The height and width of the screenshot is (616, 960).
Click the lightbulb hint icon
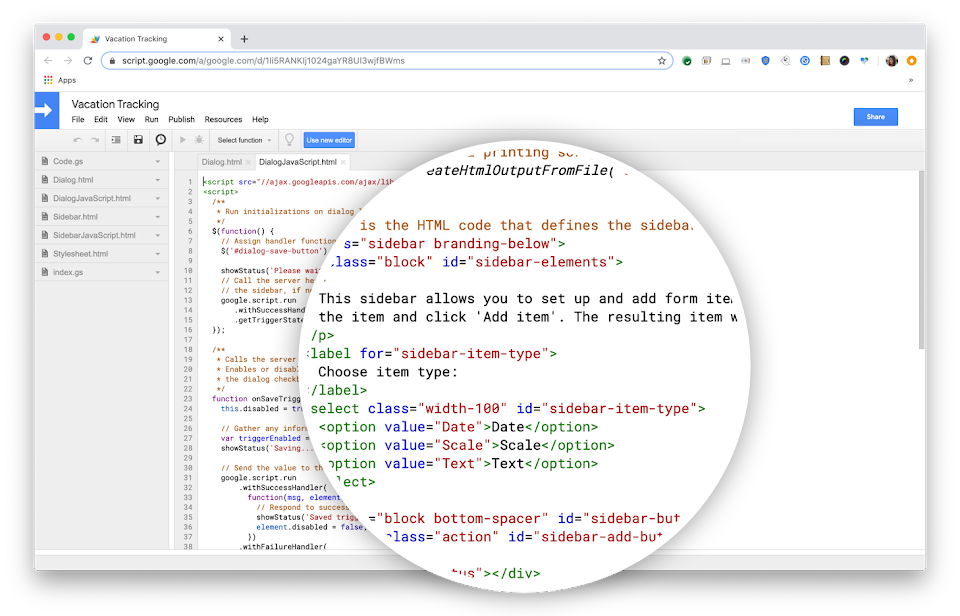coord(290,139)
